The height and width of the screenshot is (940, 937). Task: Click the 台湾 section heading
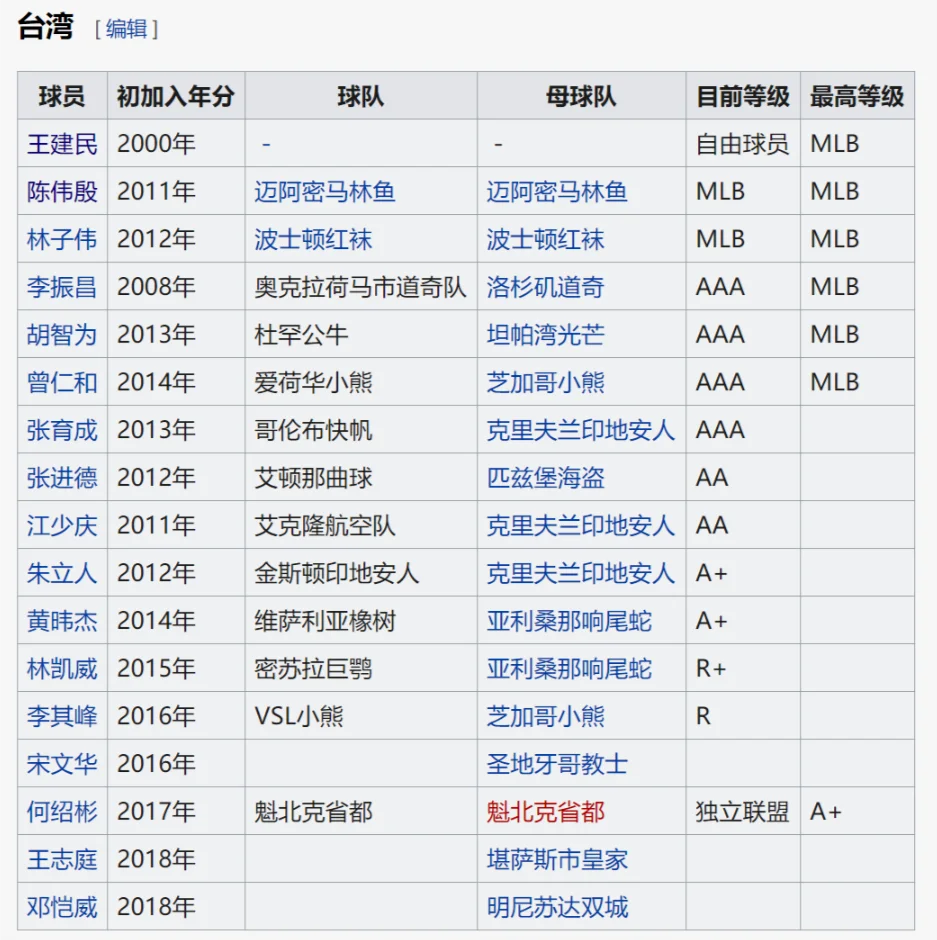(x=46, y=27)
